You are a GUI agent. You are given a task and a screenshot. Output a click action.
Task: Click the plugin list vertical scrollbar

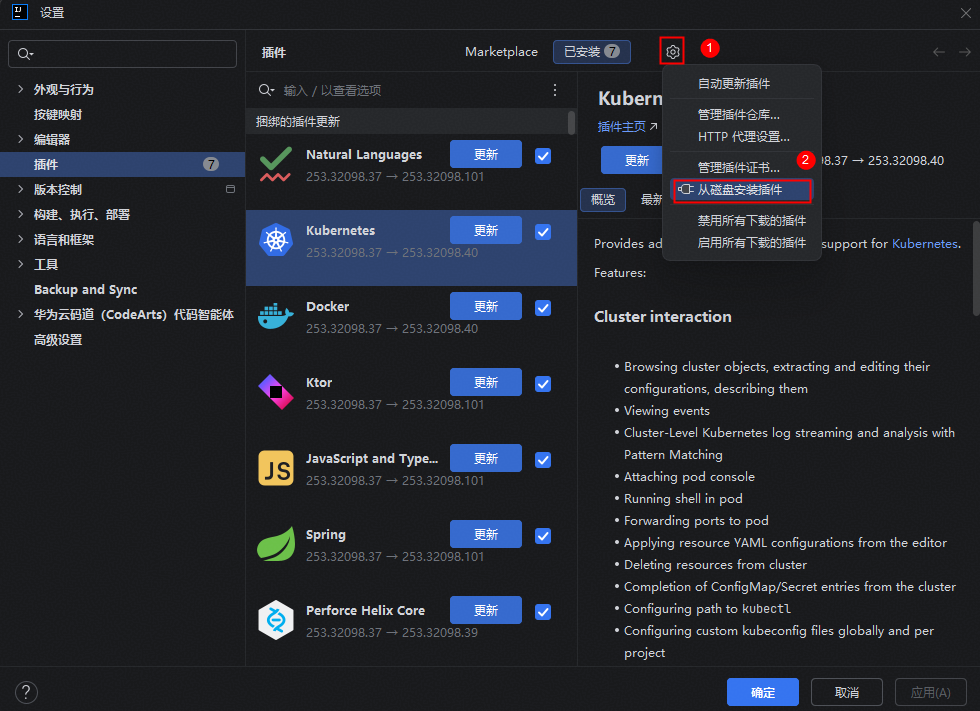tap(571, 122)
